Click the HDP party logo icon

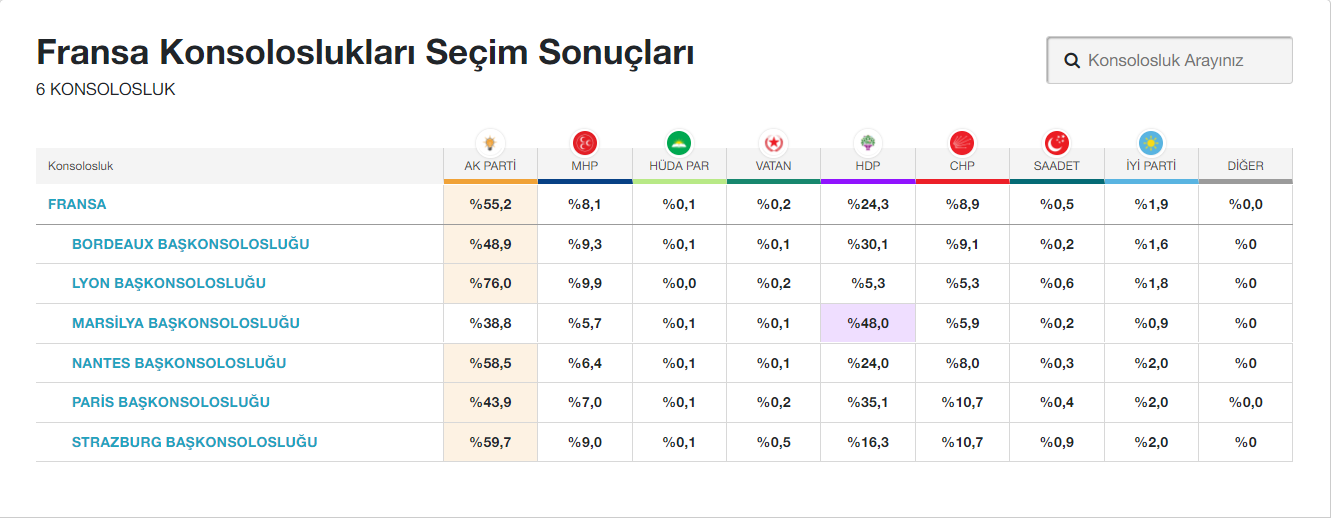867,142
